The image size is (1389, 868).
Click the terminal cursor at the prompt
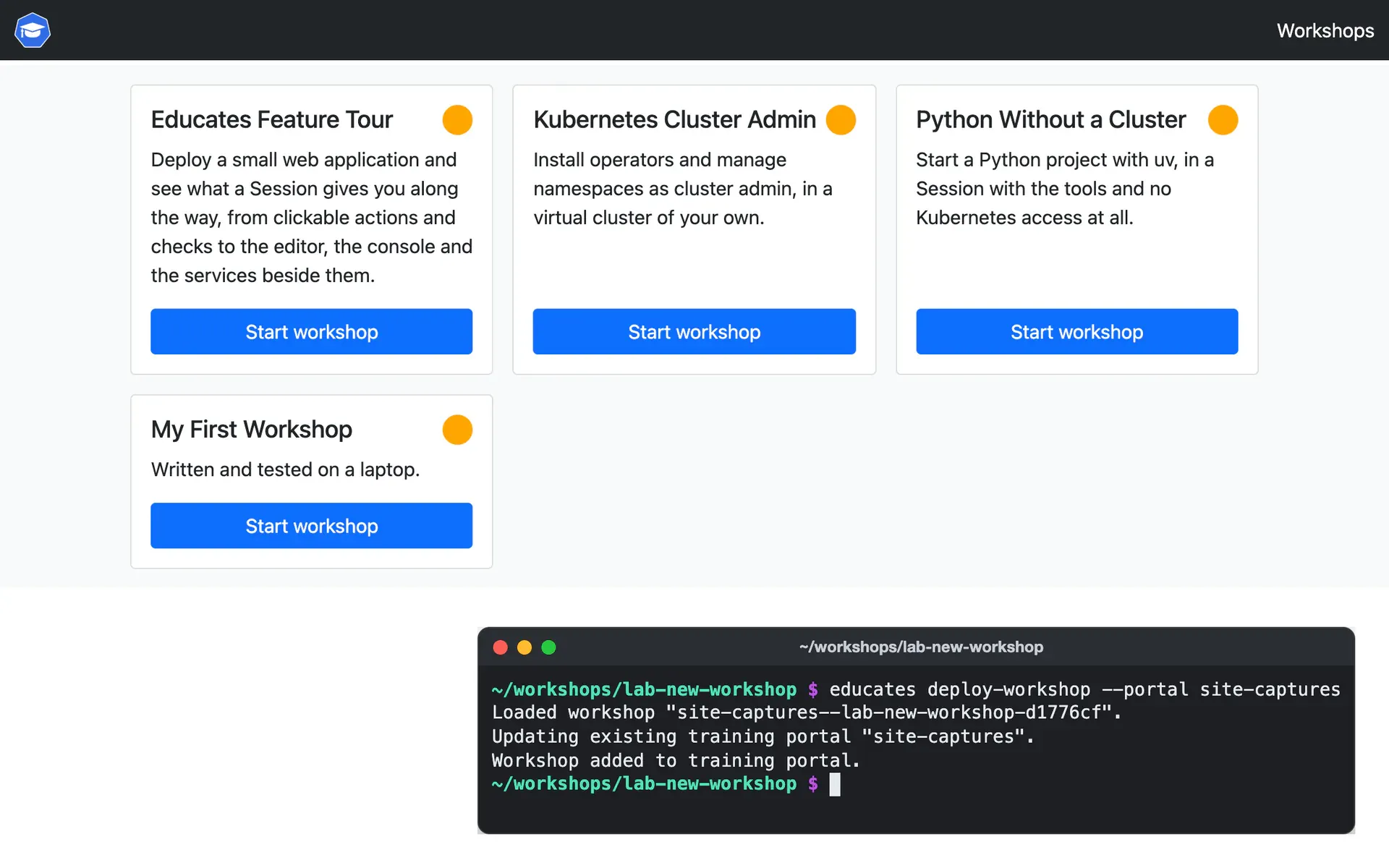click(x=835, y=784)
